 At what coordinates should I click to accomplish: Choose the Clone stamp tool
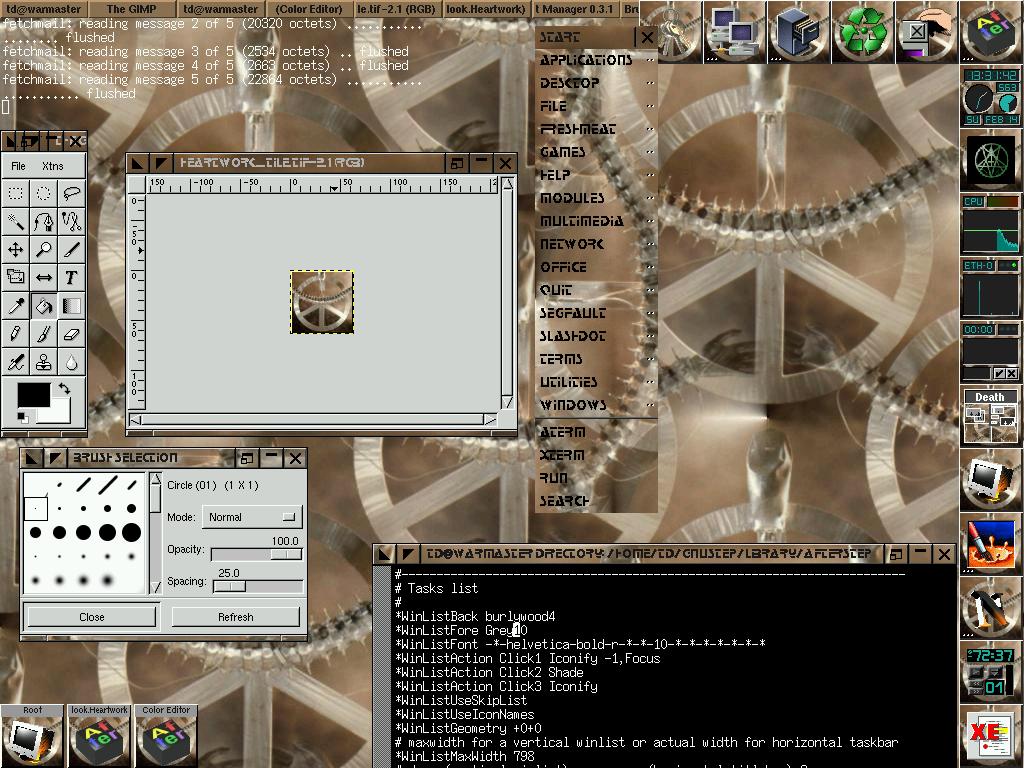(x=44, y=362)
